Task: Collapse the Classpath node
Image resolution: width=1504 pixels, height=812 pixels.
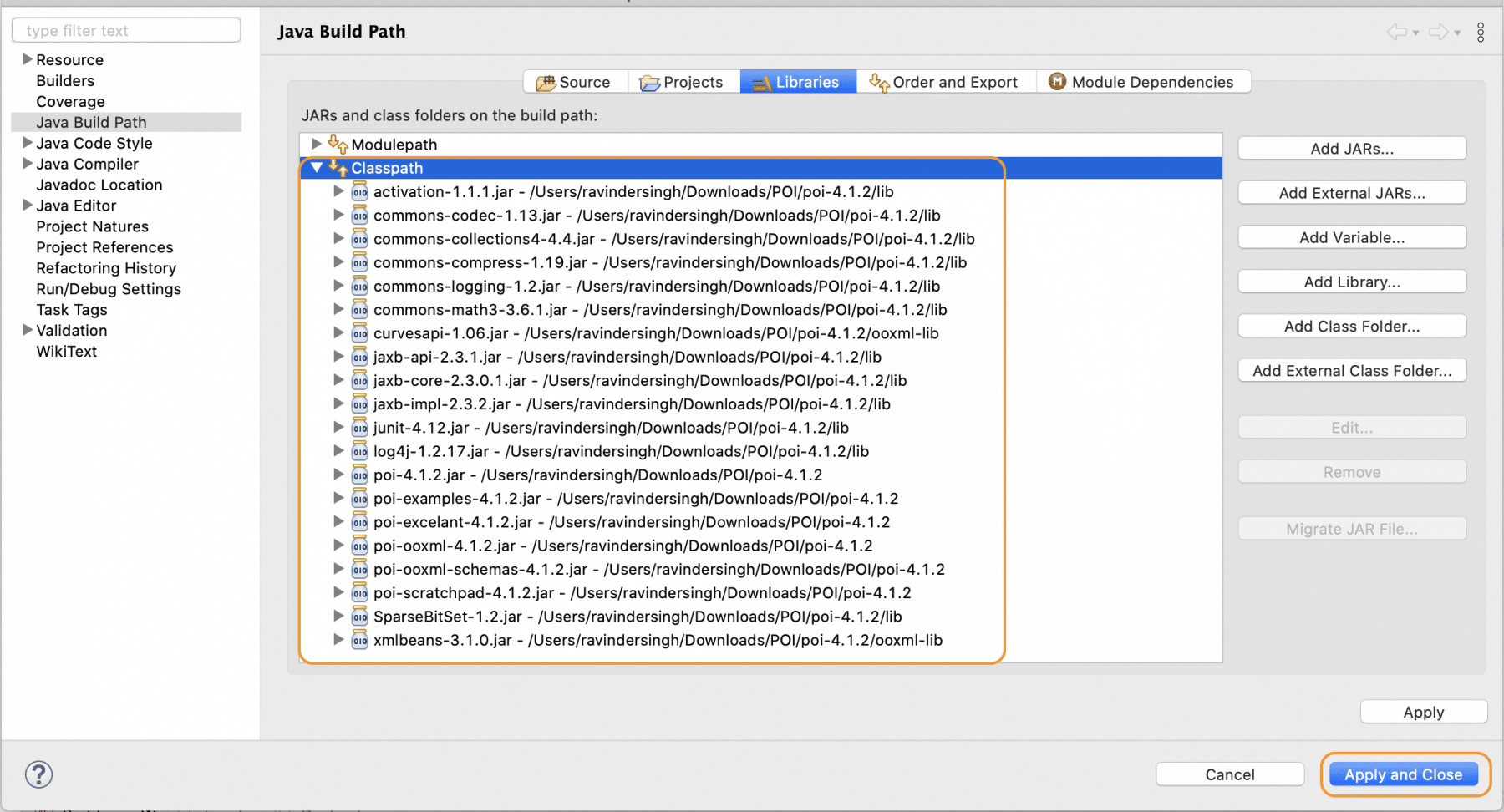Action: (317, 167)
